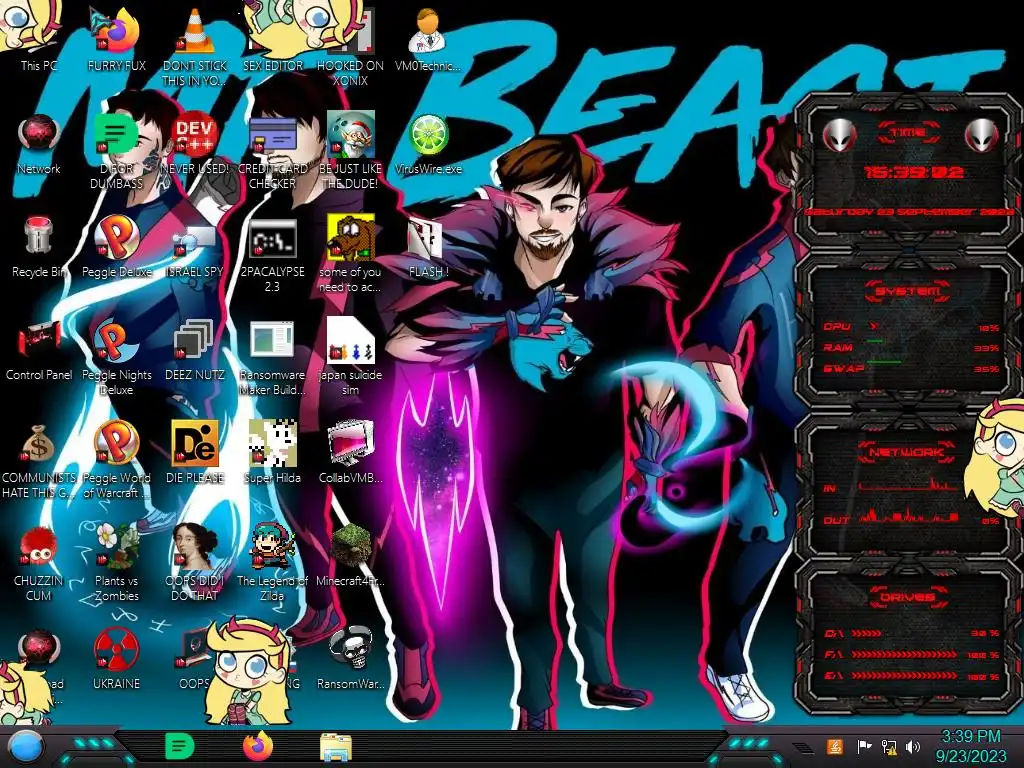Launch VirusWire.exe lime icon

pyautogui.click(x=428, y=136)
